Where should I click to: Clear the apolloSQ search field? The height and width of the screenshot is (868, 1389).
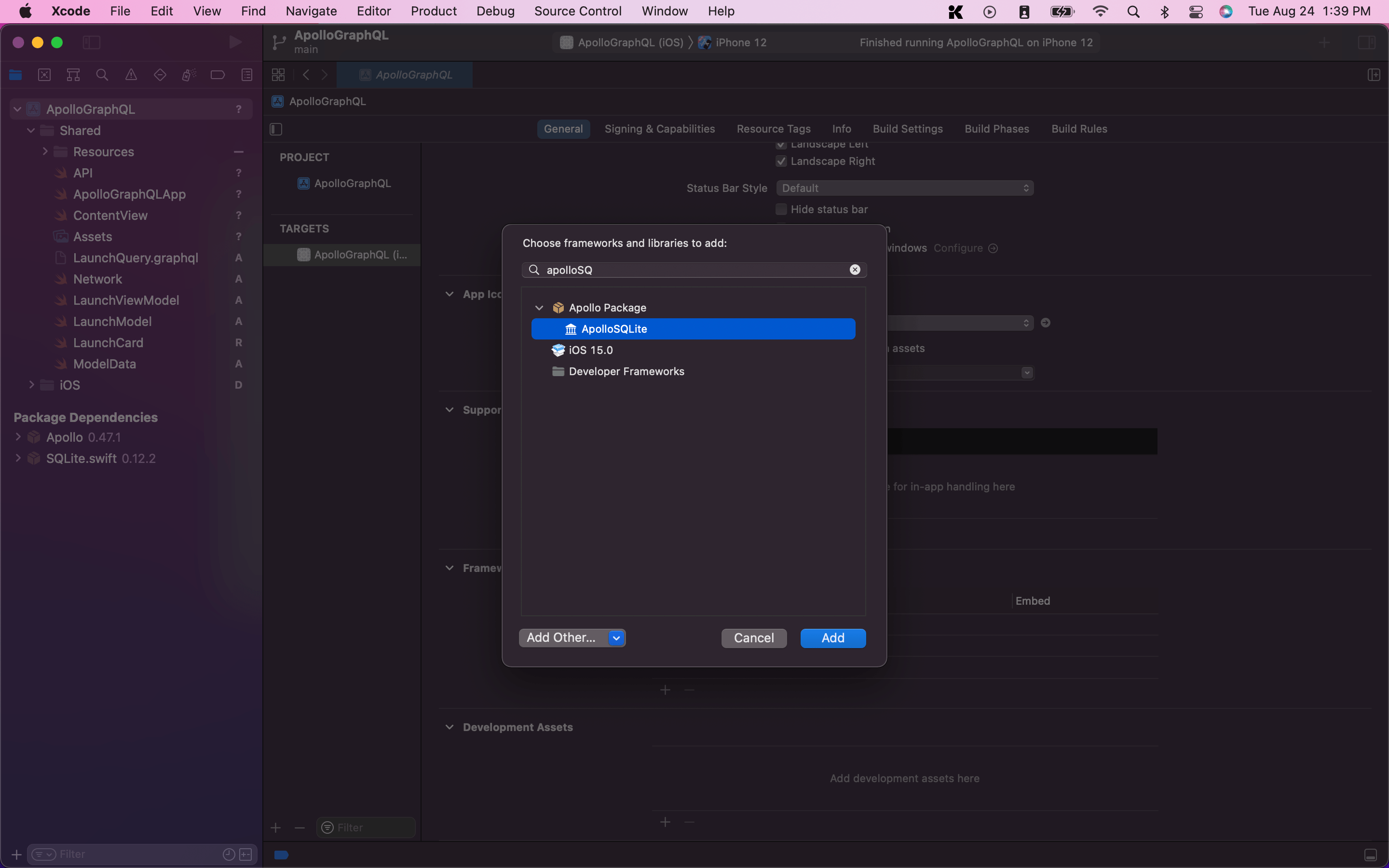855,270
